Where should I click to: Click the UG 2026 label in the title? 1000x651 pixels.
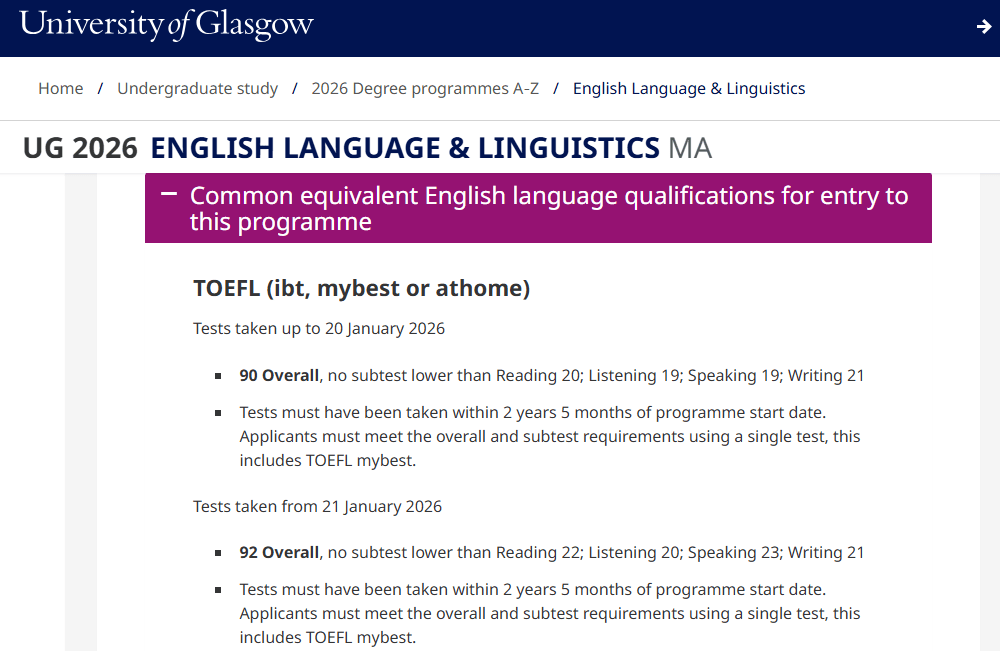coord(80,148)
